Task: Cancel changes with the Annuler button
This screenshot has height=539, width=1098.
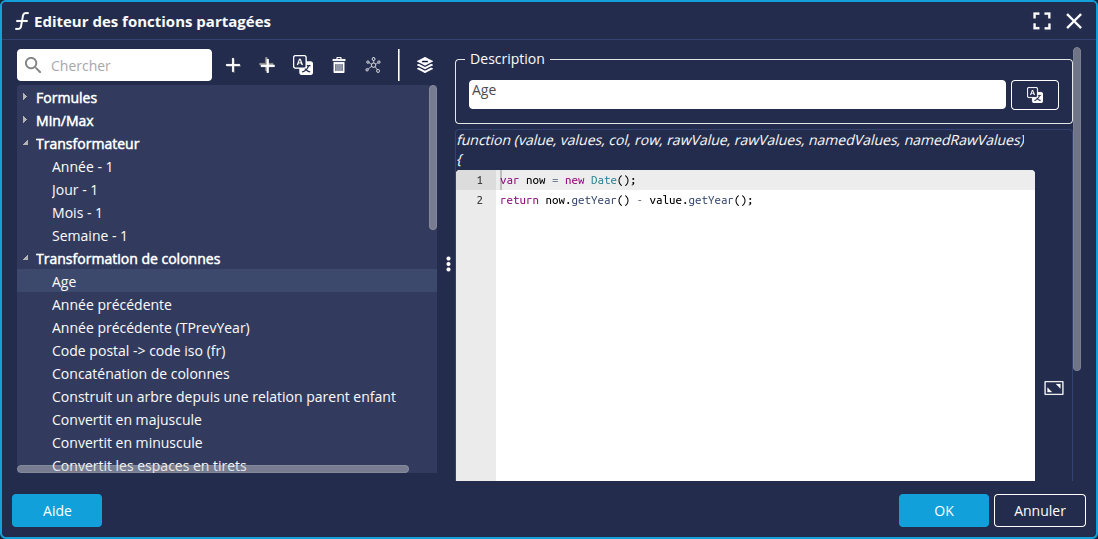Action: 1039,510
